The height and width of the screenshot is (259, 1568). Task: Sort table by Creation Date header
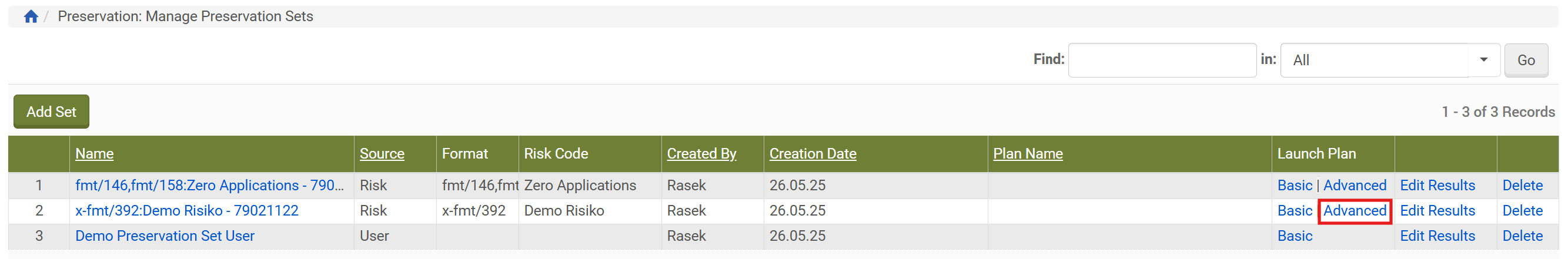pyautogui.click(x=812, y=154)
